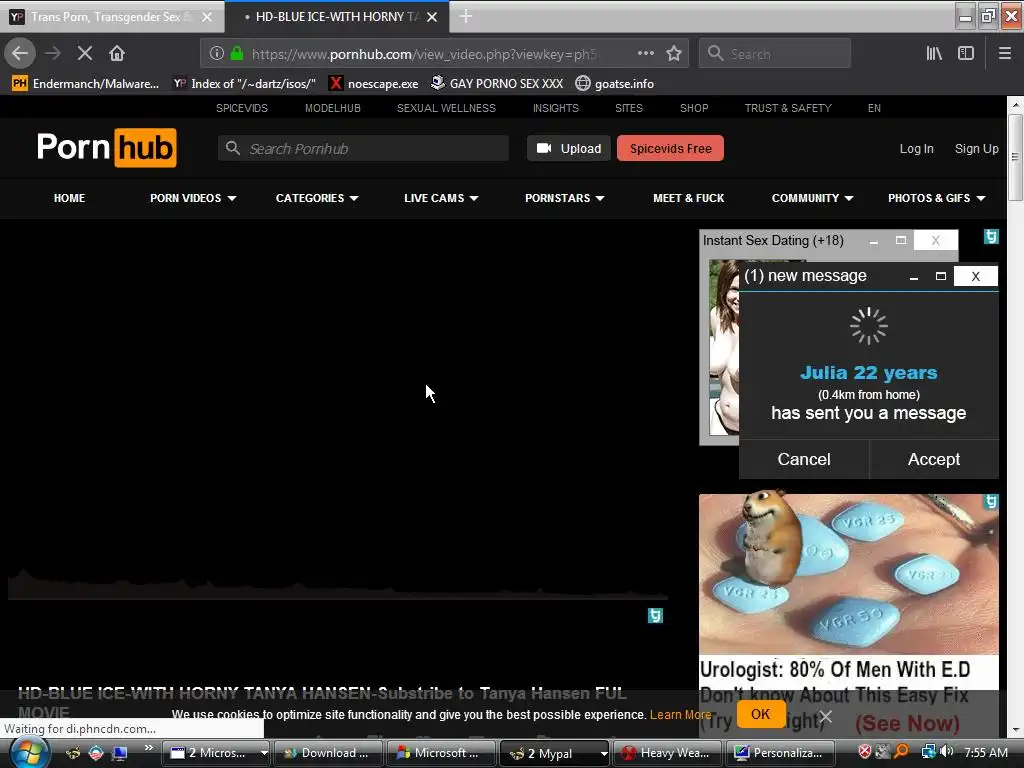Maximize the new message popup
This screenshot has width=1024, height=768.
(940, 276)
